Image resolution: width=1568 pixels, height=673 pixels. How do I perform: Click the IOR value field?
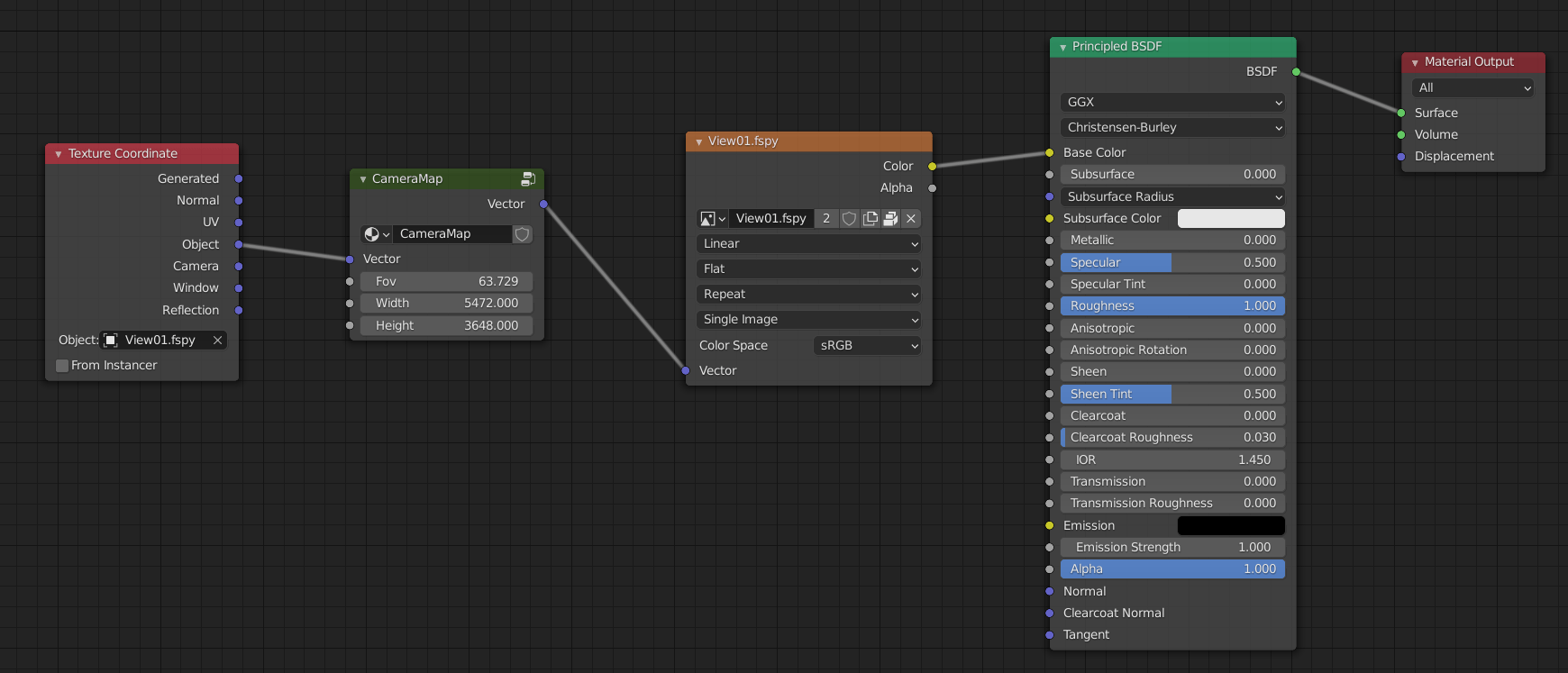(x=1172, y=460)
